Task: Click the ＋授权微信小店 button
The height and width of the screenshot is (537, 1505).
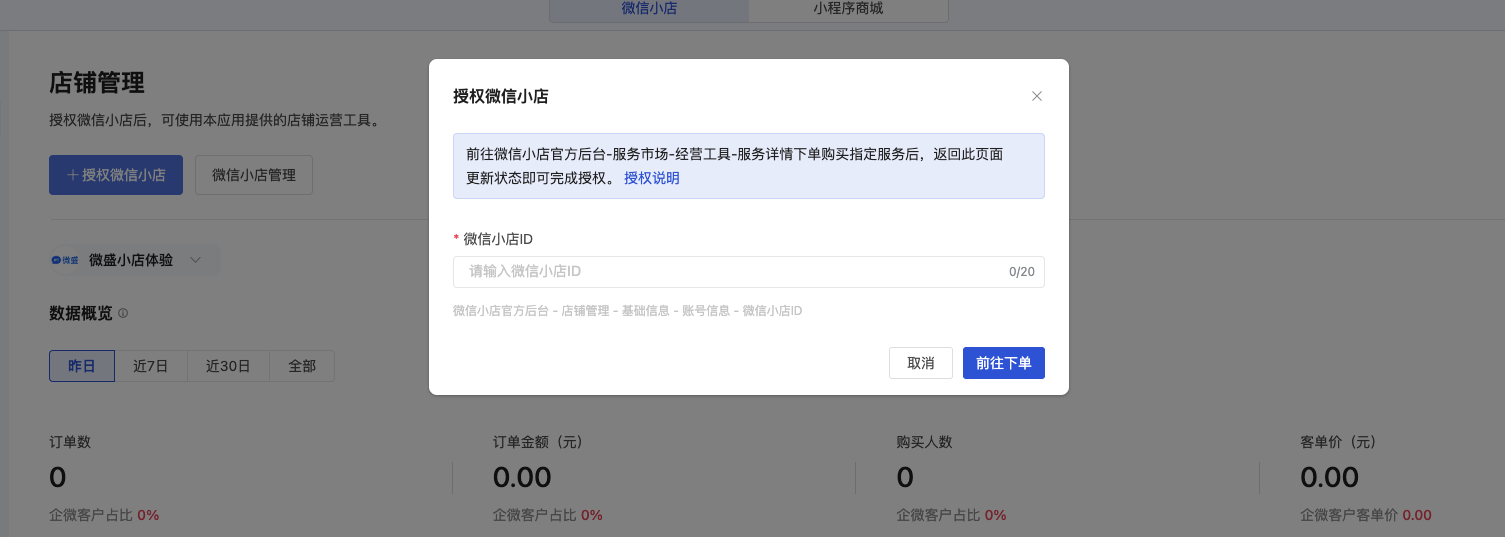Action: (x=116, y=175)
